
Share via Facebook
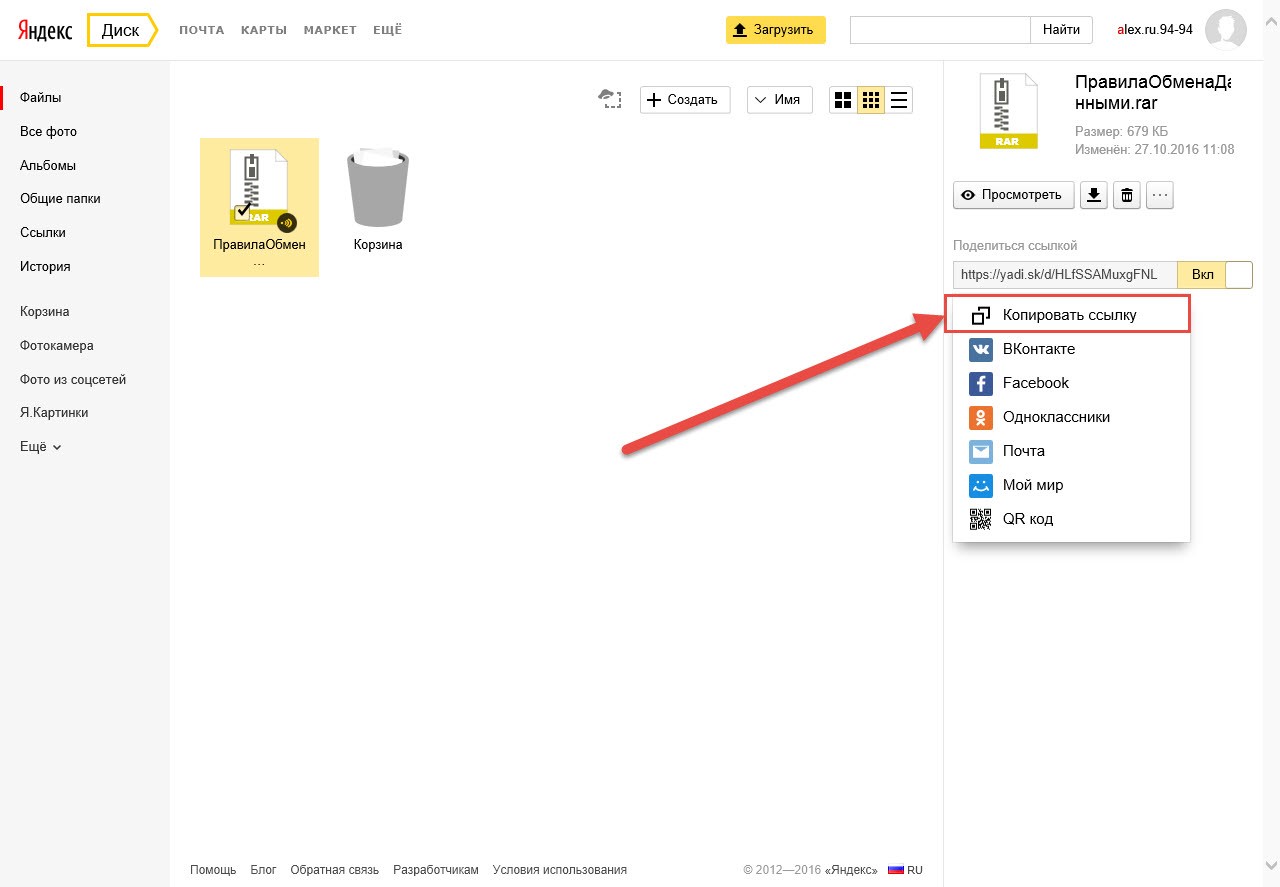coord(1071,383)
